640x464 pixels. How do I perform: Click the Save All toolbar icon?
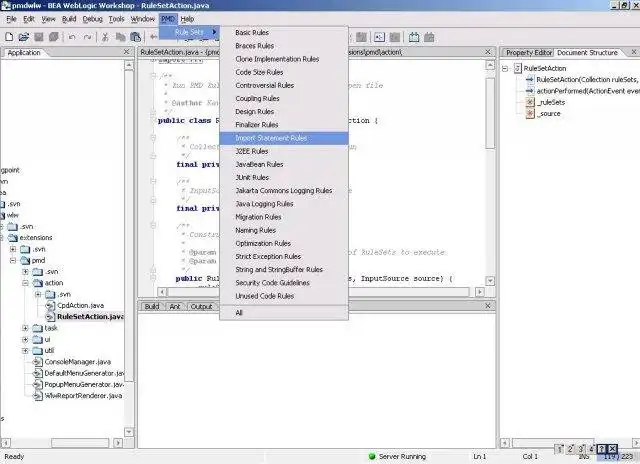(x=53, y=37)
